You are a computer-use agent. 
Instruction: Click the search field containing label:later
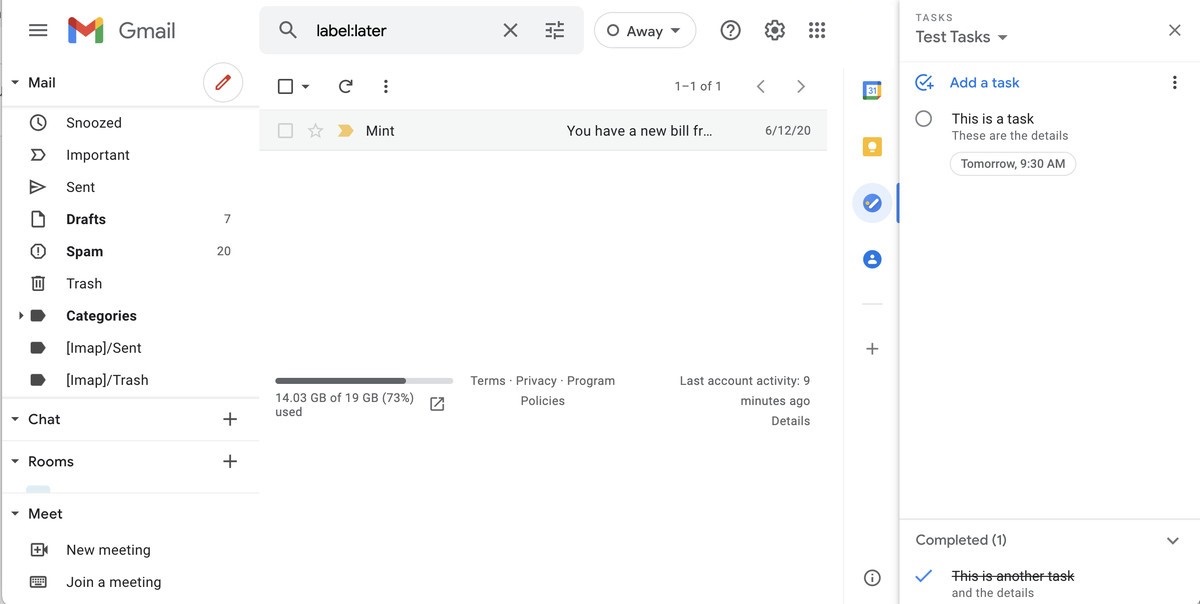coord(400,30)
